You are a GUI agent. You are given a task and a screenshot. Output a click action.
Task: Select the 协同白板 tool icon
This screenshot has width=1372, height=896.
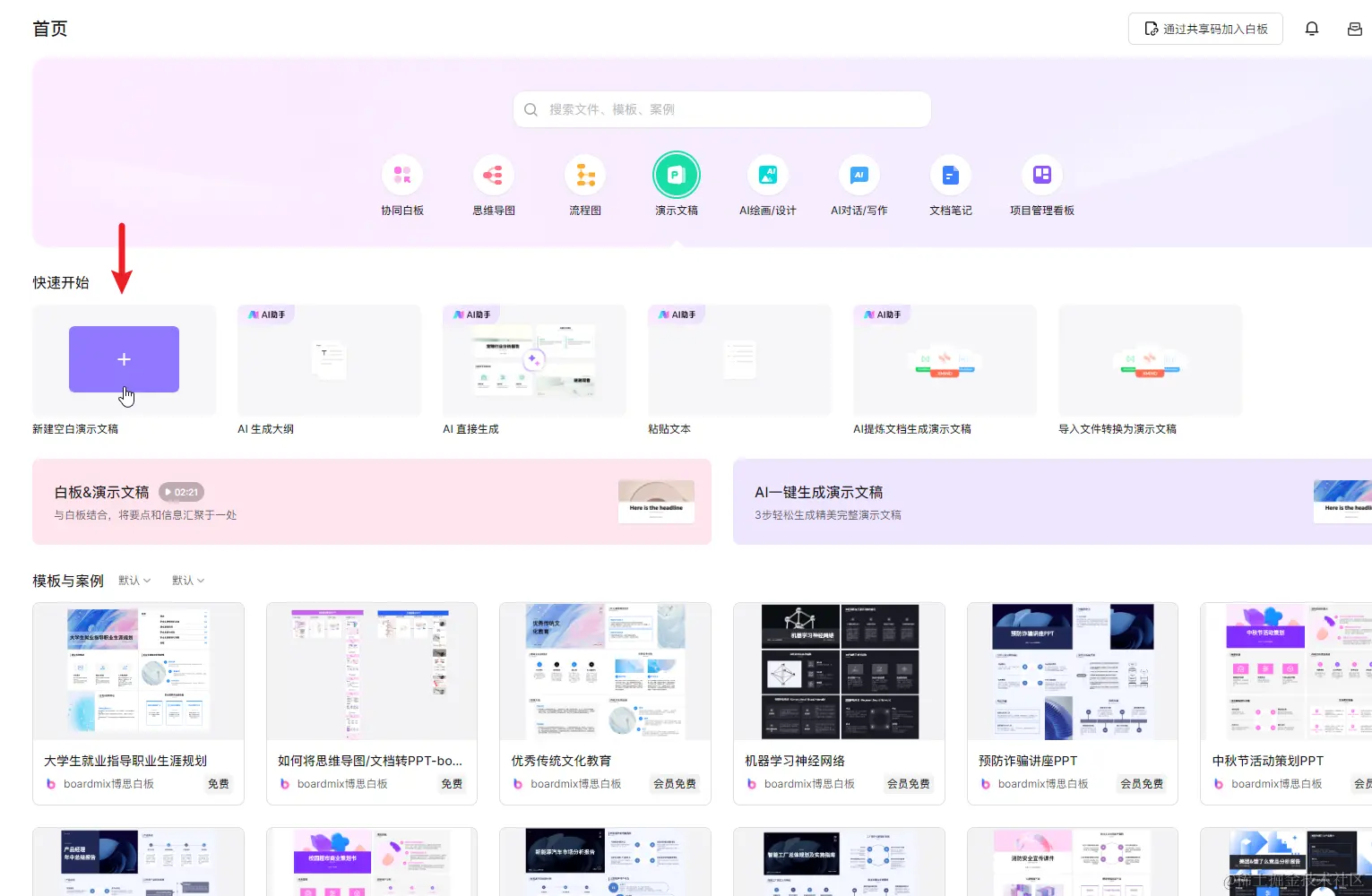coord(402,175)
